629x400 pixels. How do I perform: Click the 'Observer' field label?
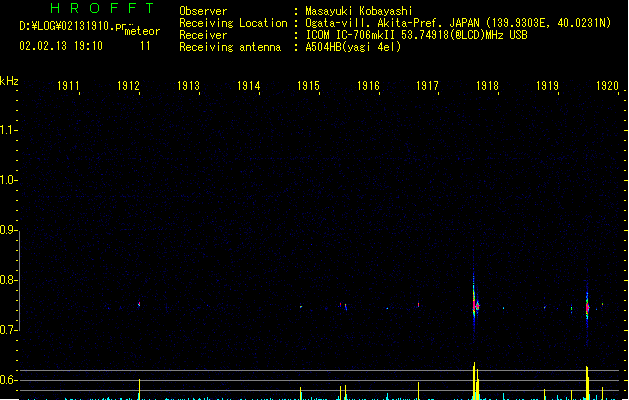tap(203, 11)
